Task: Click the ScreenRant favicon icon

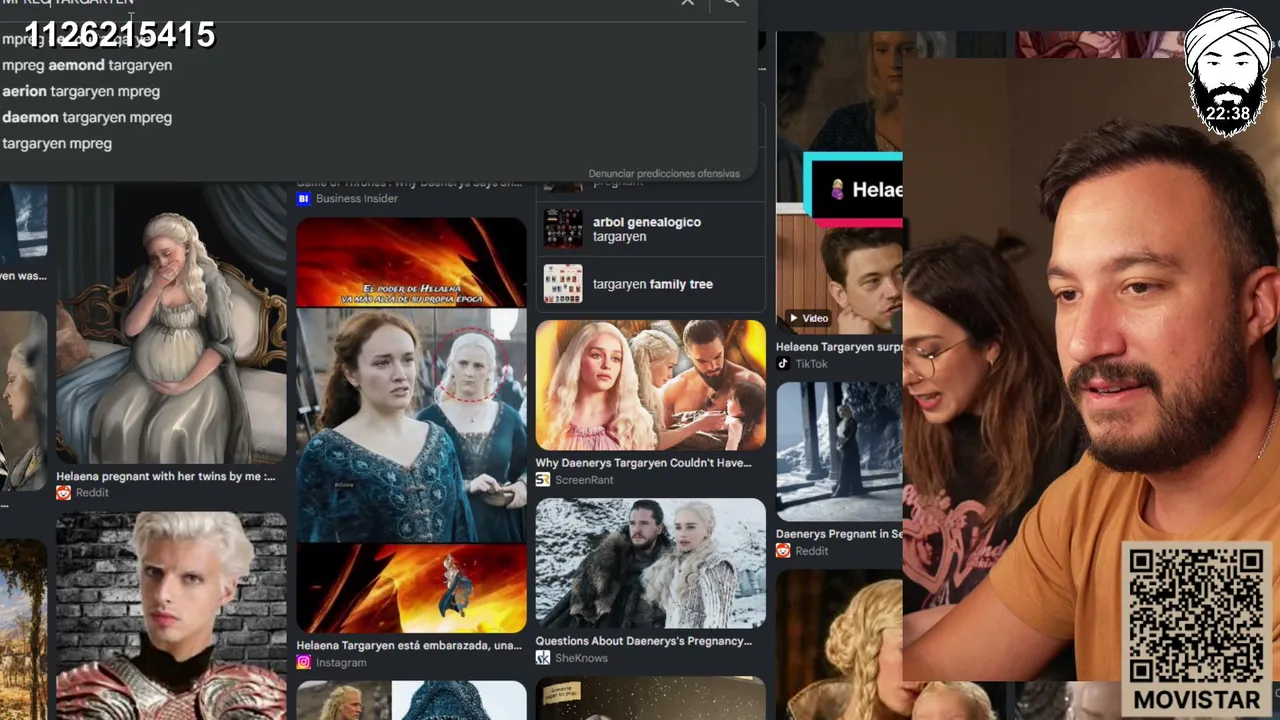Action: click(543, 480)
